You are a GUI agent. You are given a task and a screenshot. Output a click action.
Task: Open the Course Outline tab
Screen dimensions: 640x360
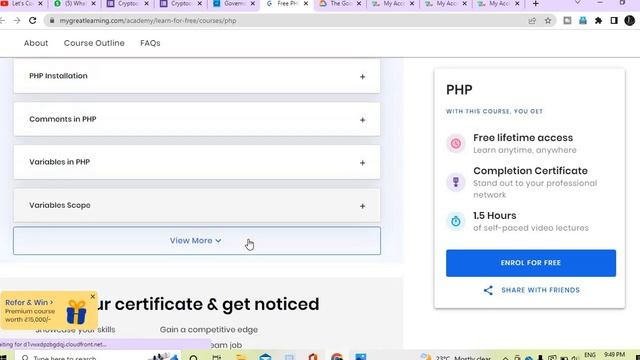click(94, 43)
